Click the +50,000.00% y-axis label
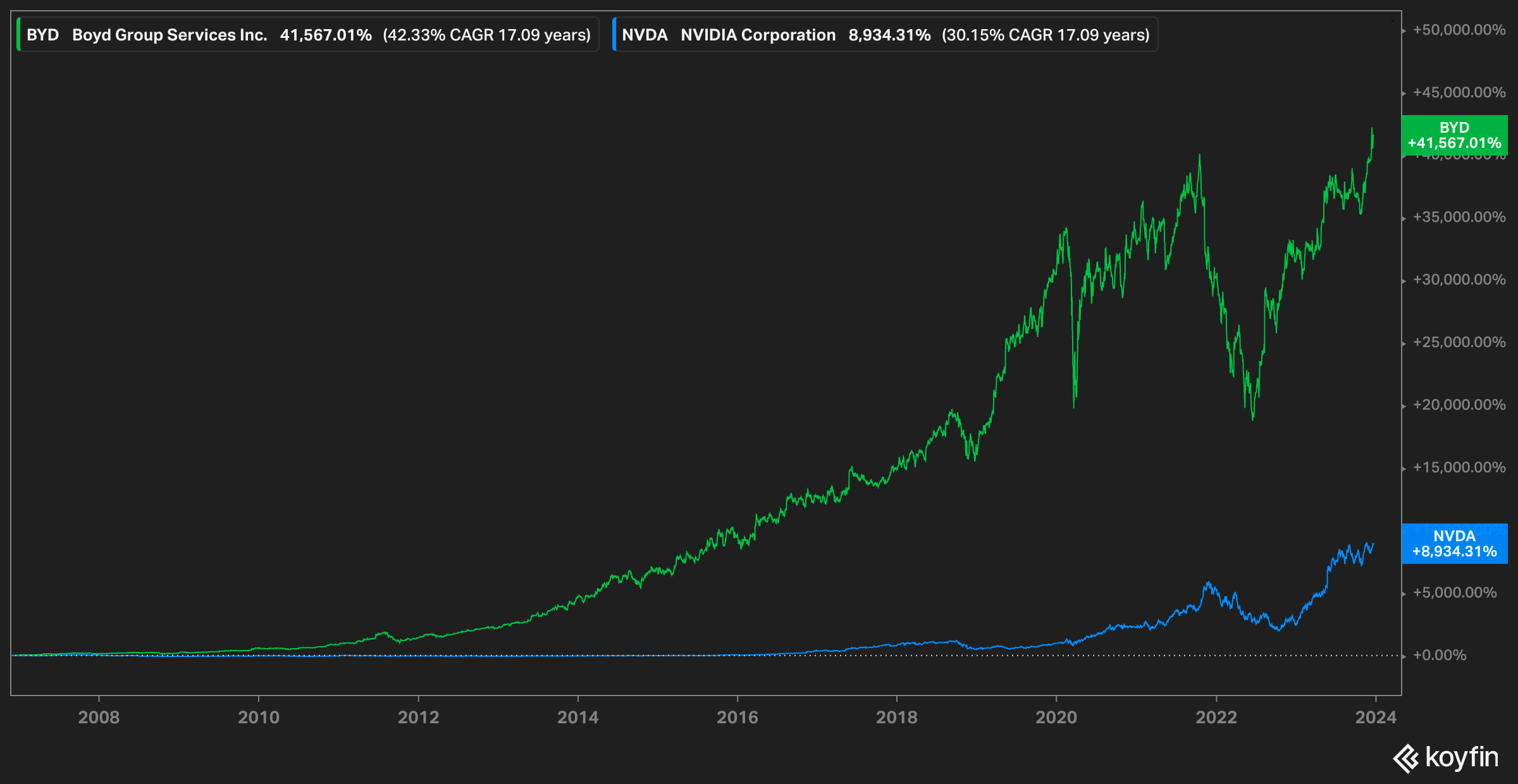The image size is (1518, 784). click(x=1459, y=30)
